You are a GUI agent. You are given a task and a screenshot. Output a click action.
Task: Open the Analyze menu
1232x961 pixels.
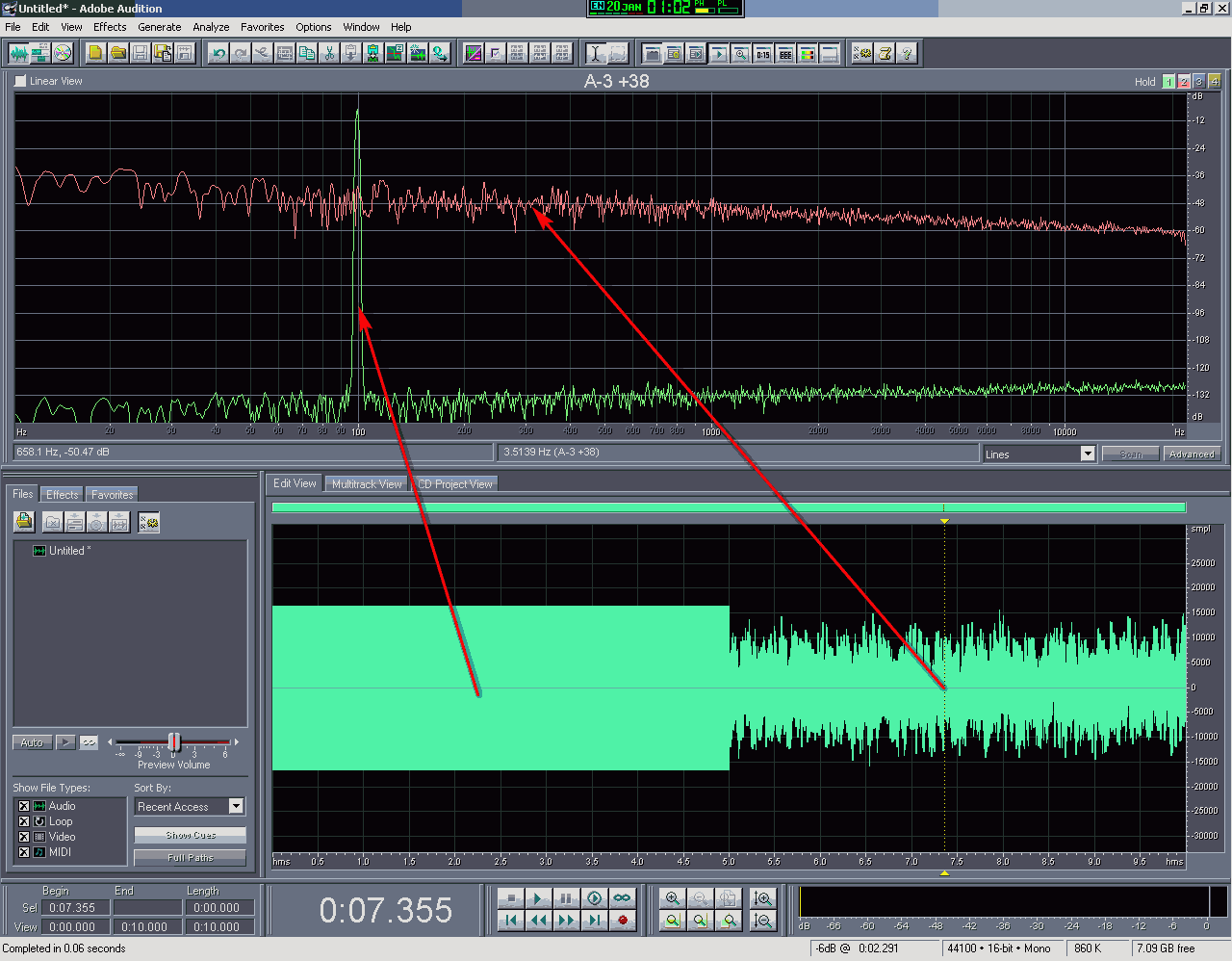point(211,27)
